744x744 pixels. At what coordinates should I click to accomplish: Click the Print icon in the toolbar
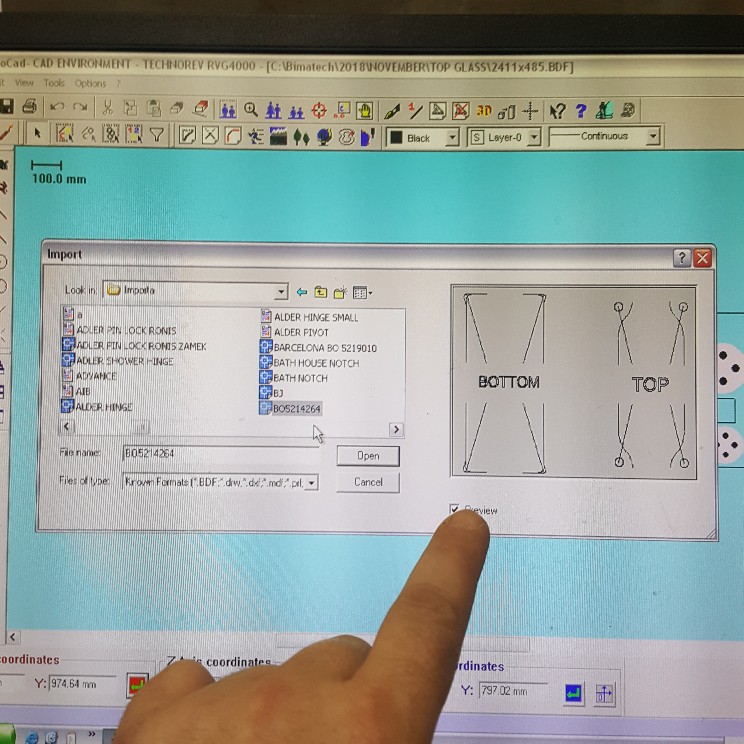click(29, 107)
